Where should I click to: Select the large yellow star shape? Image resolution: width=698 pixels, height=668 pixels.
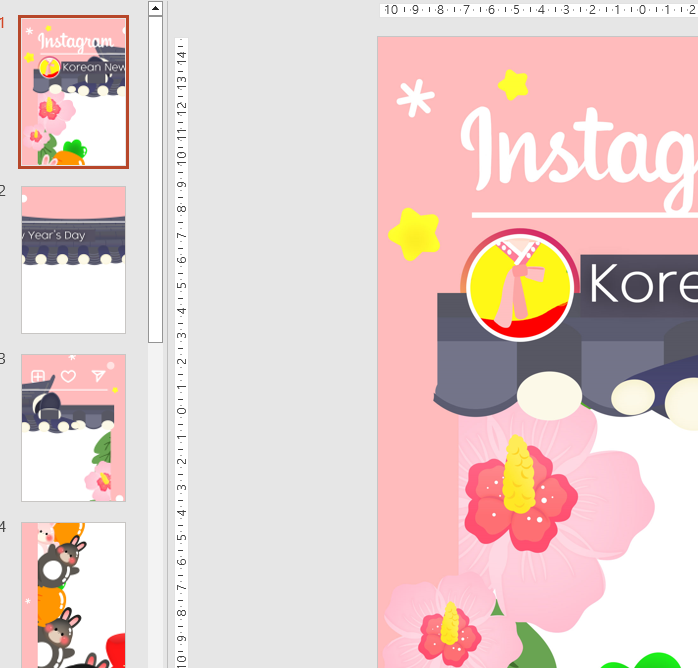[414, 234]
